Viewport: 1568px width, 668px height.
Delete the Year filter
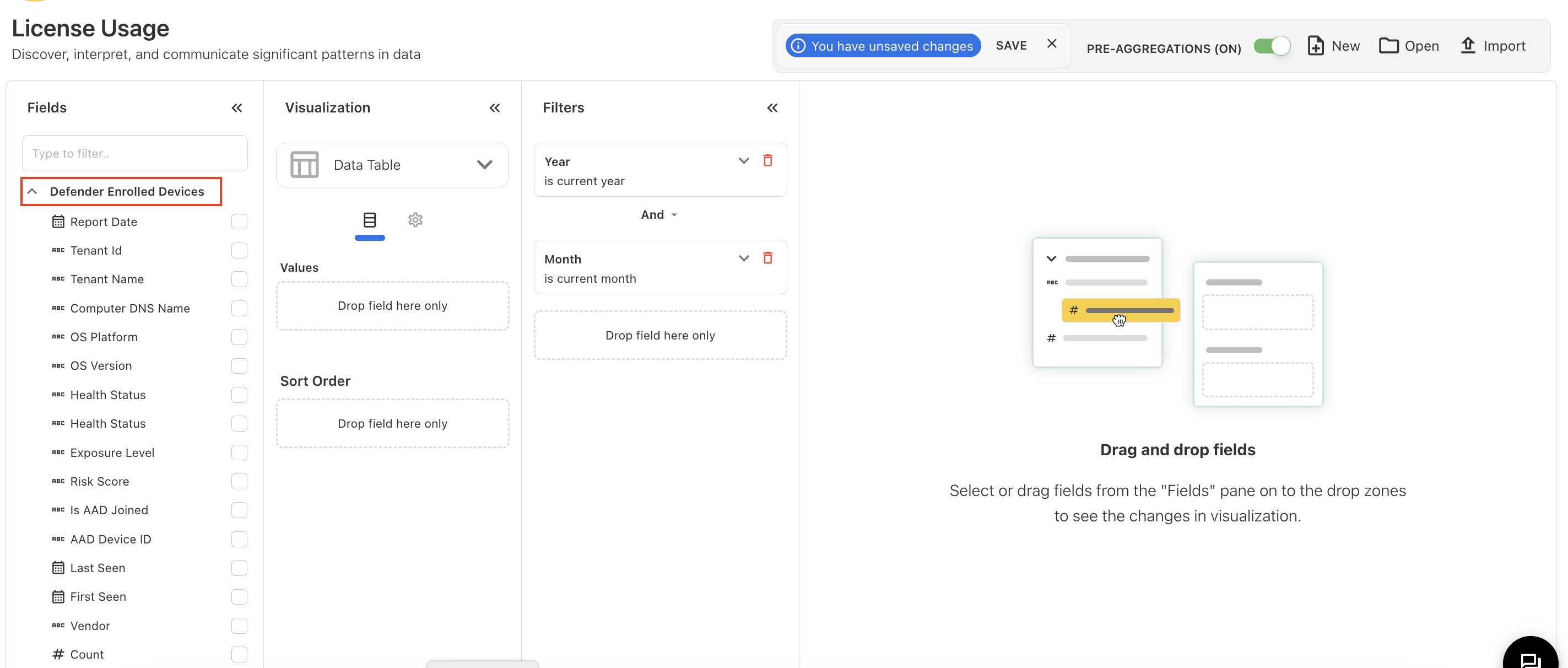pos(767,161)
